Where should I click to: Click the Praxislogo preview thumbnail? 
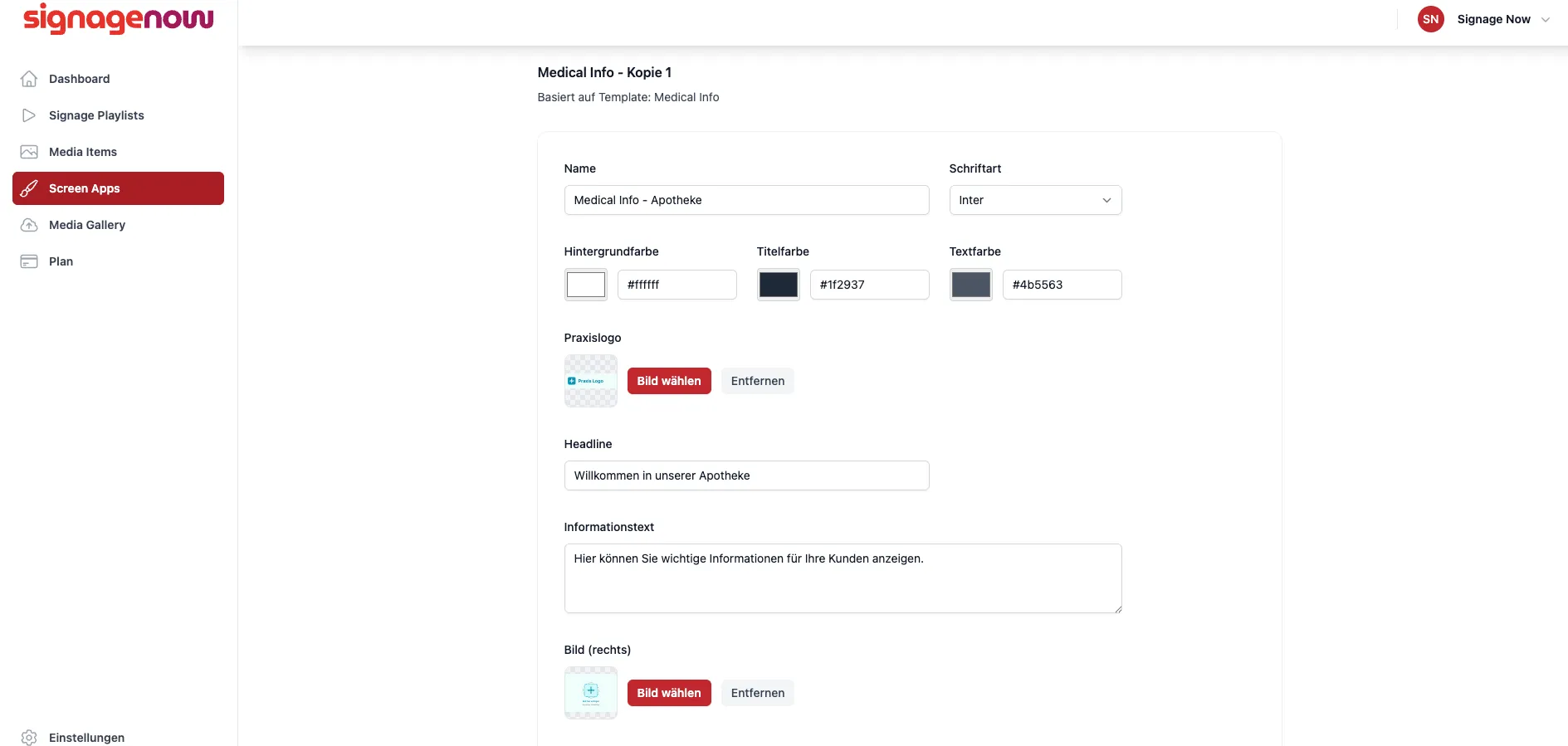click(591, 381)
